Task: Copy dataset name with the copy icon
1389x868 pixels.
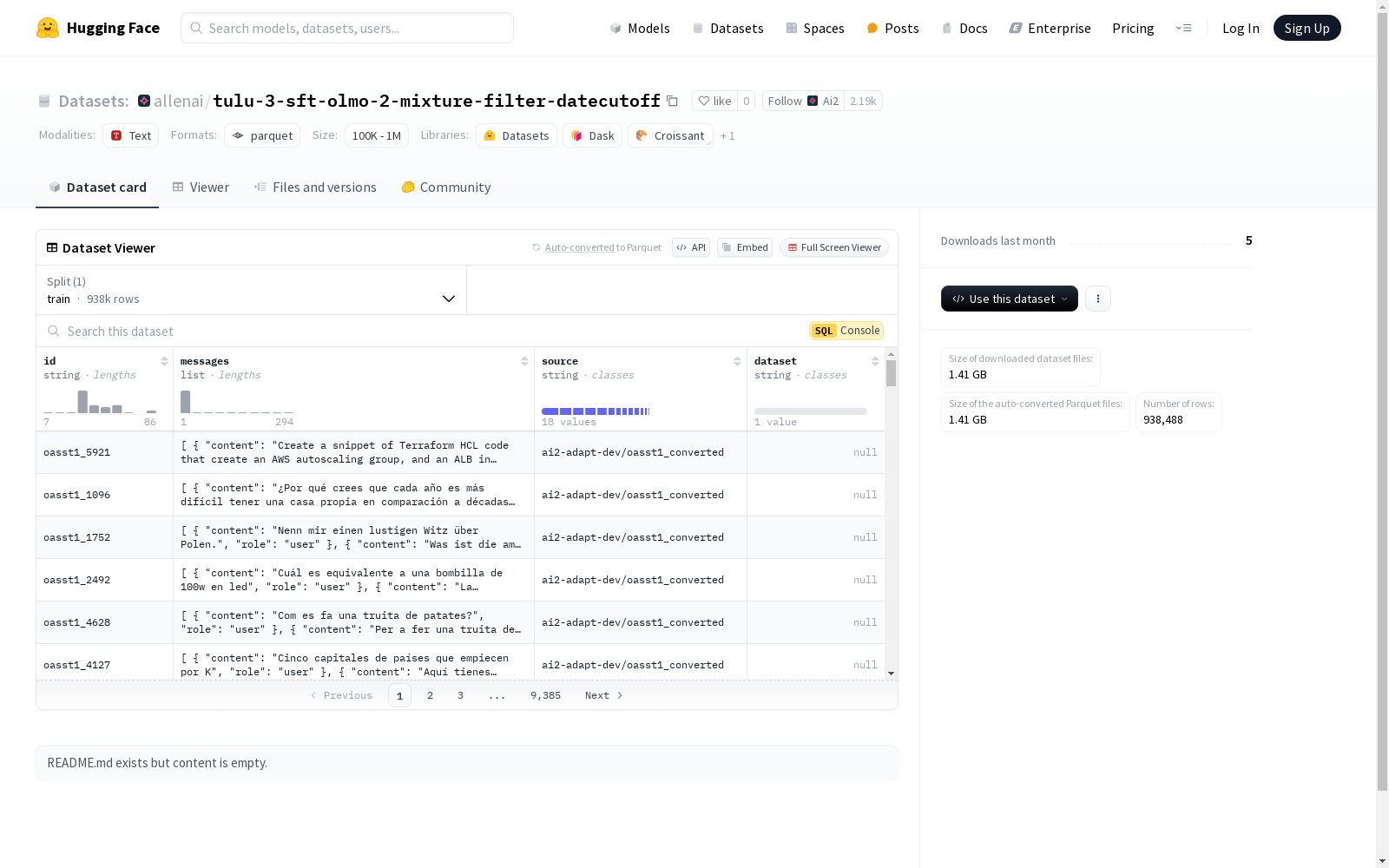Action: (x=672, y=101)
